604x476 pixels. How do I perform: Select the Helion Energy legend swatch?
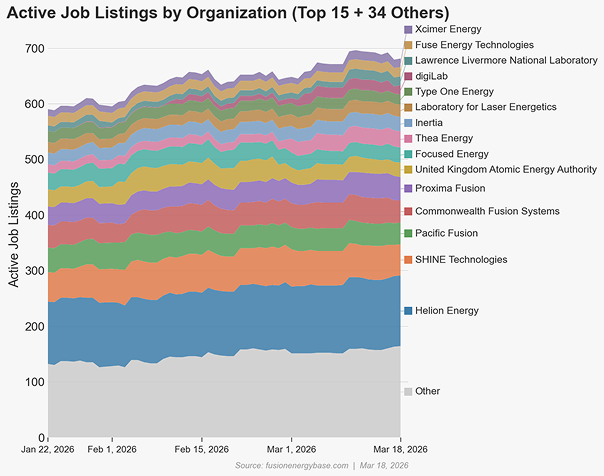pyautogui.click(x=408, y=311)
